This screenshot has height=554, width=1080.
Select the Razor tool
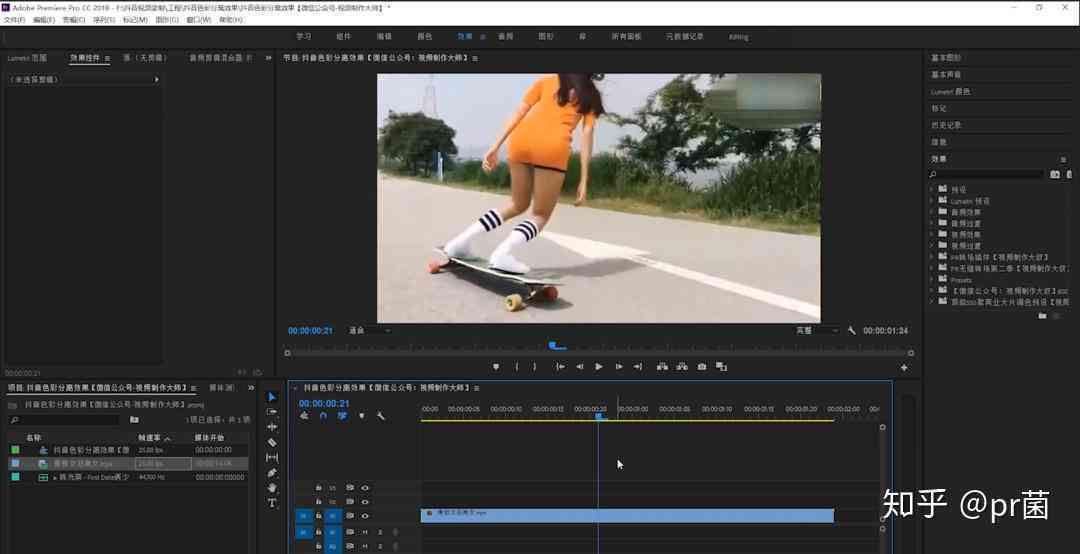pos(272,442)
